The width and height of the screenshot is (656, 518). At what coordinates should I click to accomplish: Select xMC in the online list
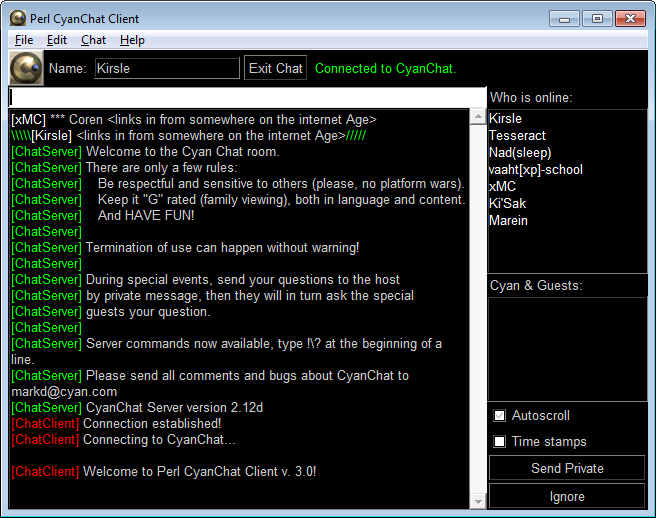502,187
